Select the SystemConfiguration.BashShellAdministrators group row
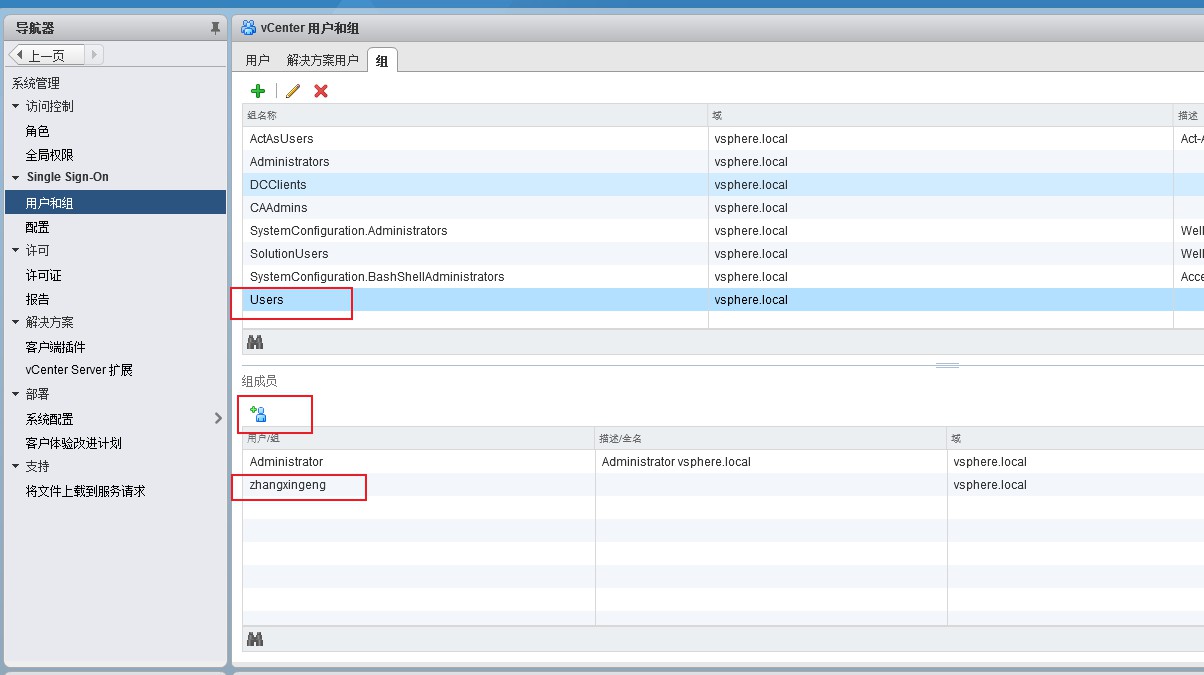 723,277
